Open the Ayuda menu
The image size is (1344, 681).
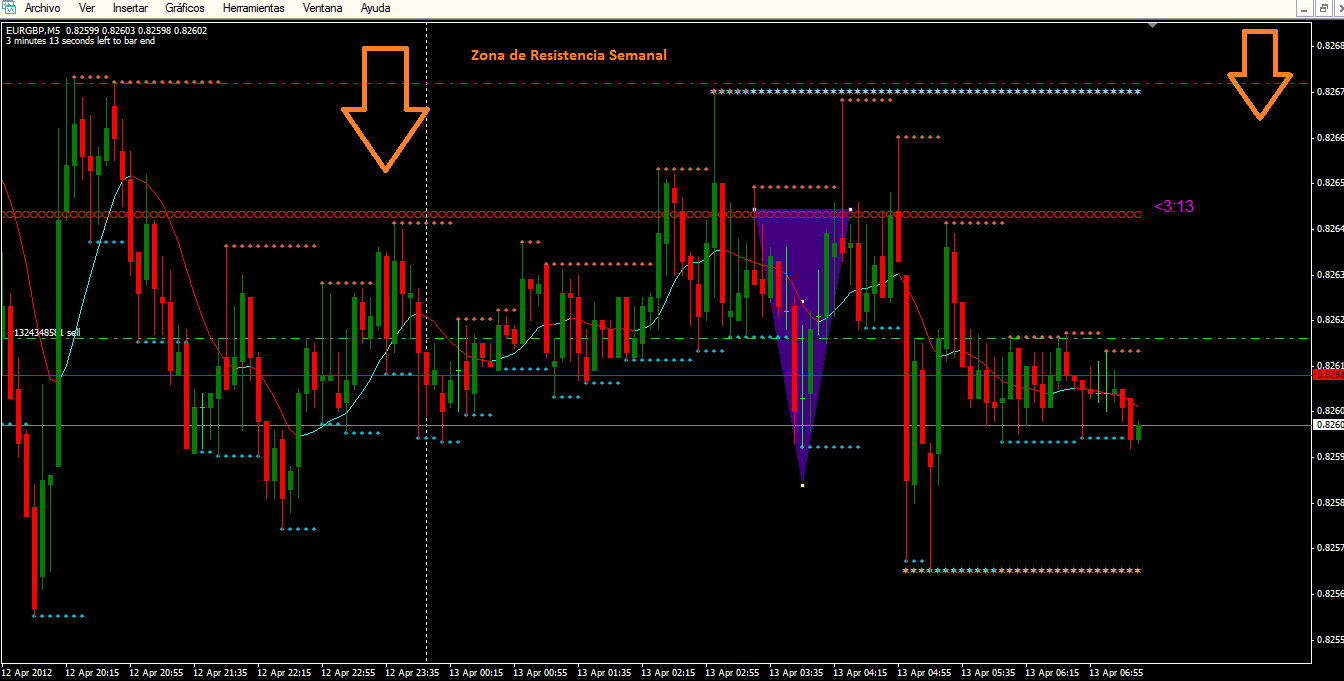(x=375, y=8)
